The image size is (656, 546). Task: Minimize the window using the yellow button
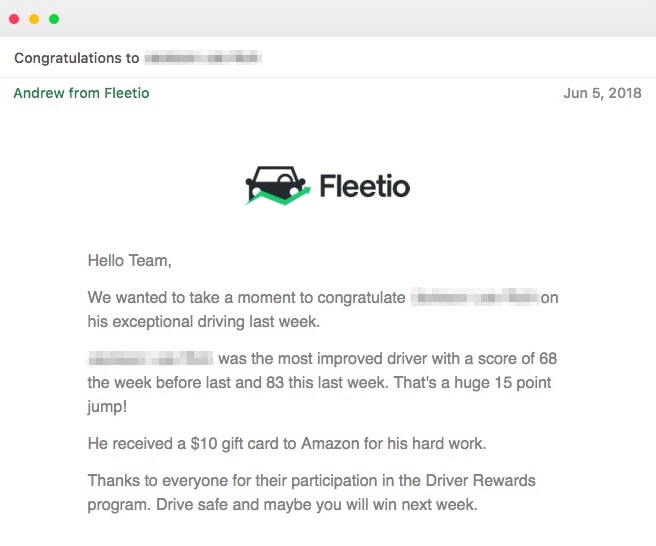pyautogui.click(x=34, y=18)
